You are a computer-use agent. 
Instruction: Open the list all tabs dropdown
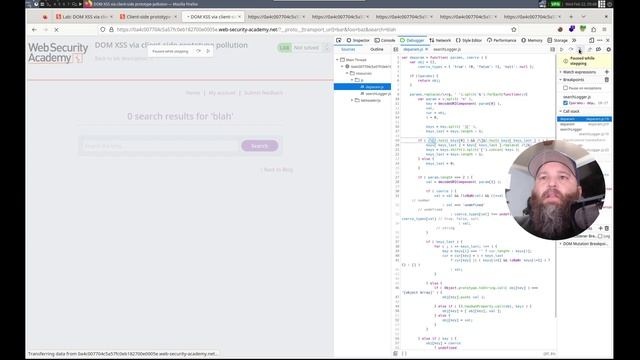click(x=583, y=17)
